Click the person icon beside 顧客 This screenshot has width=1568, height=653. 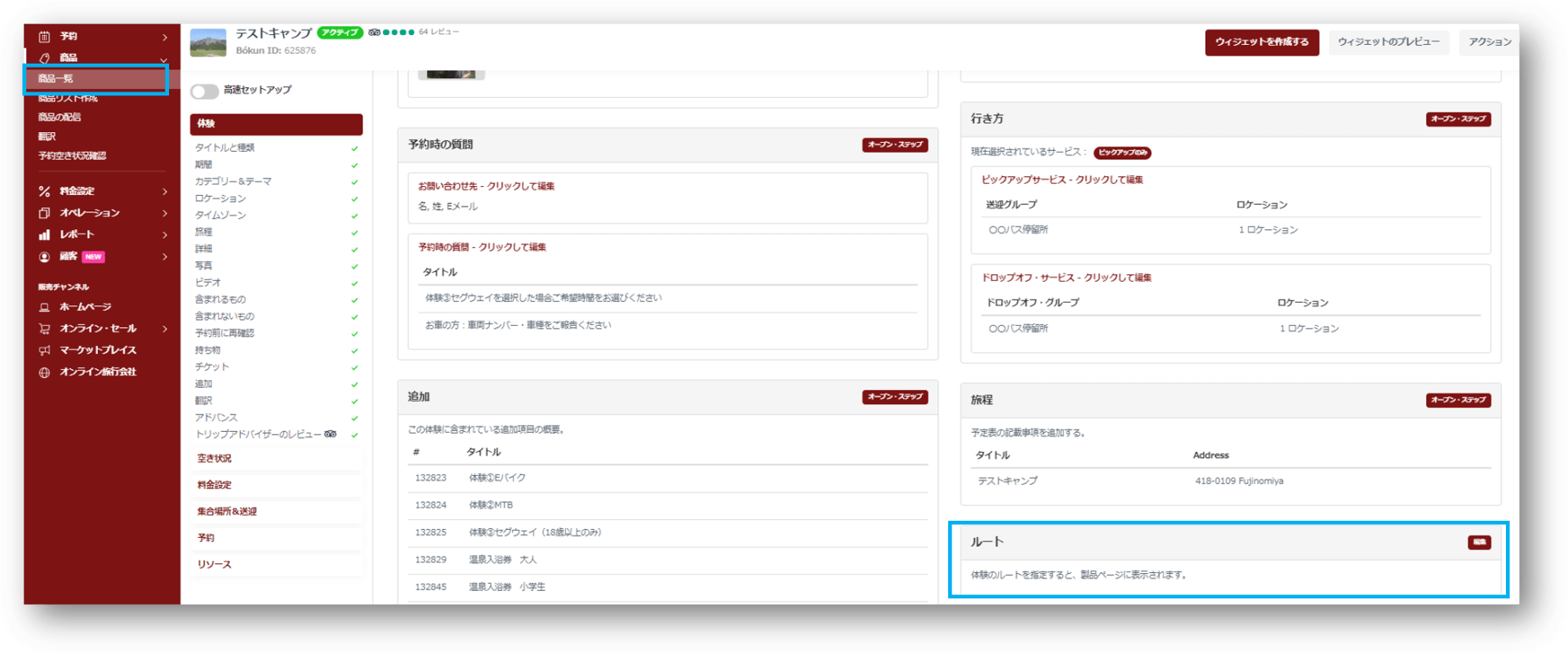(44, 257)
